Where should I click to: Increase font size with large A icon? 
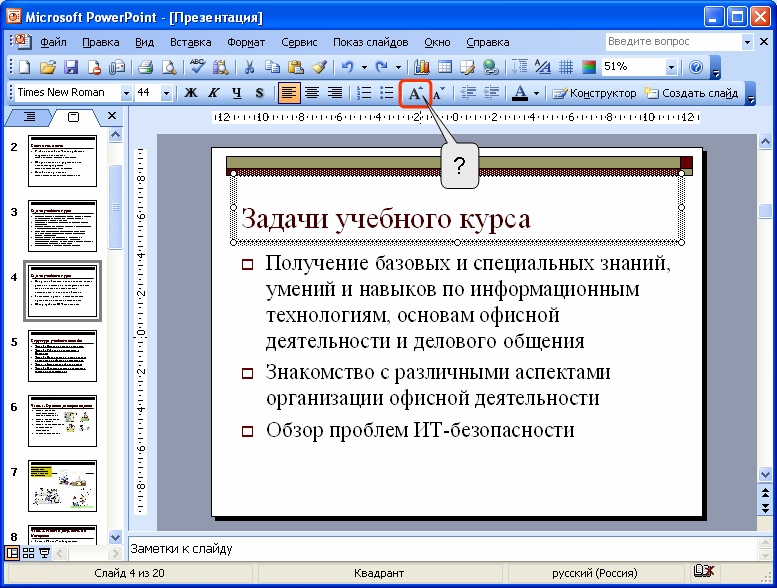(415, 93)
